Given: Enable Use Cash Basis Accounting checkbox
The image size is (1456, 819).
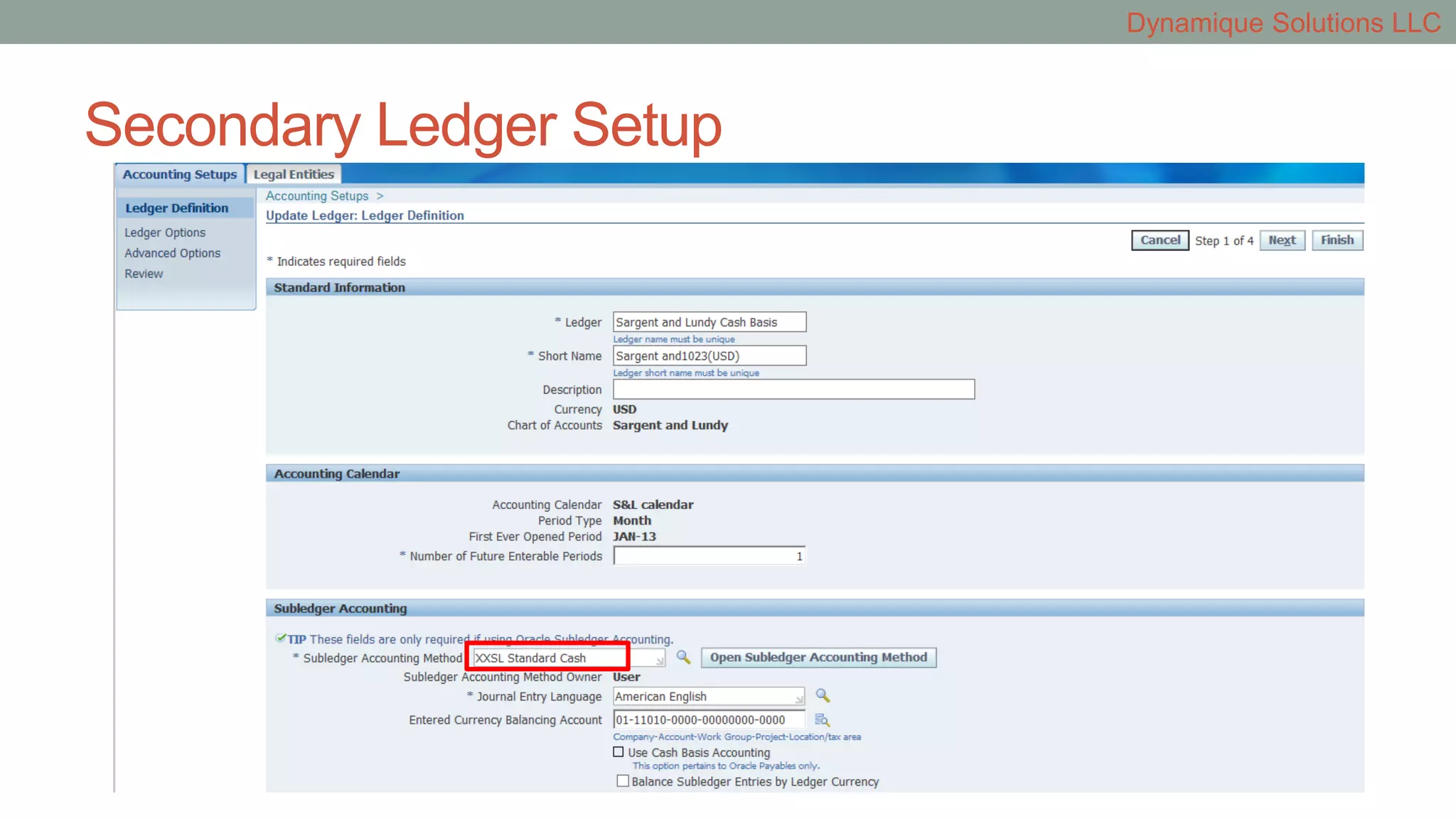Looking at the screenshot, I should point(619,752).
